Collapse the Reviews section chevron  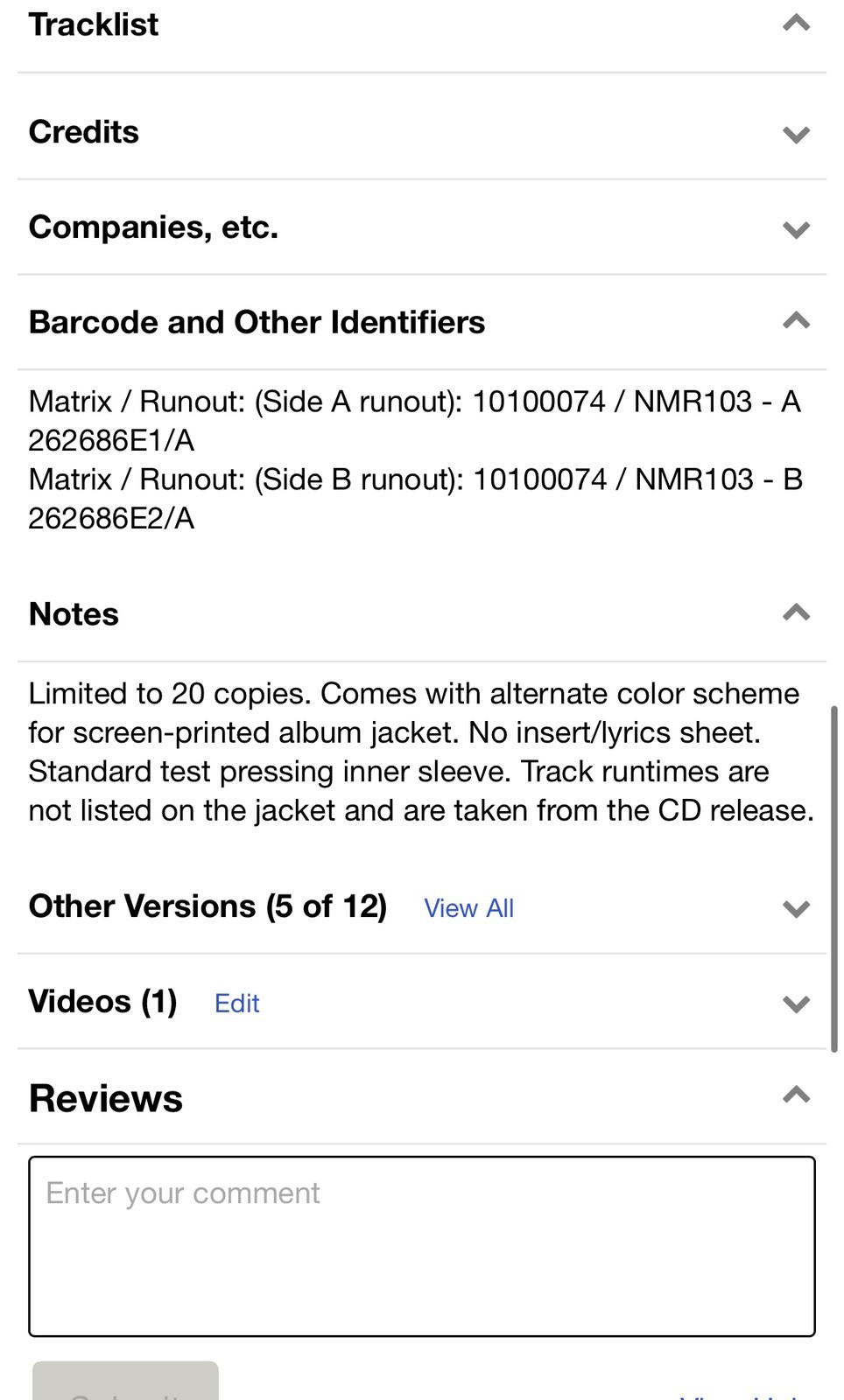click(796, 1095)
